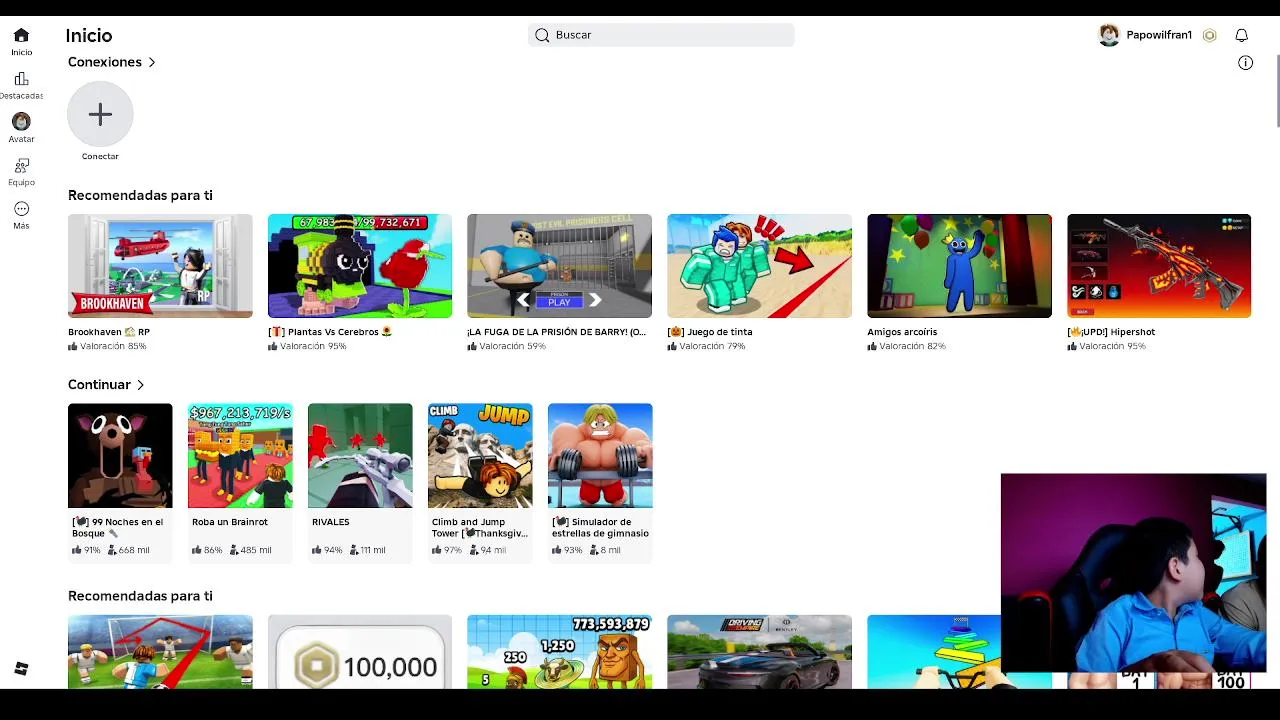
Task: Open the Más menu in sidebar
Action: [x=21, y=209]
